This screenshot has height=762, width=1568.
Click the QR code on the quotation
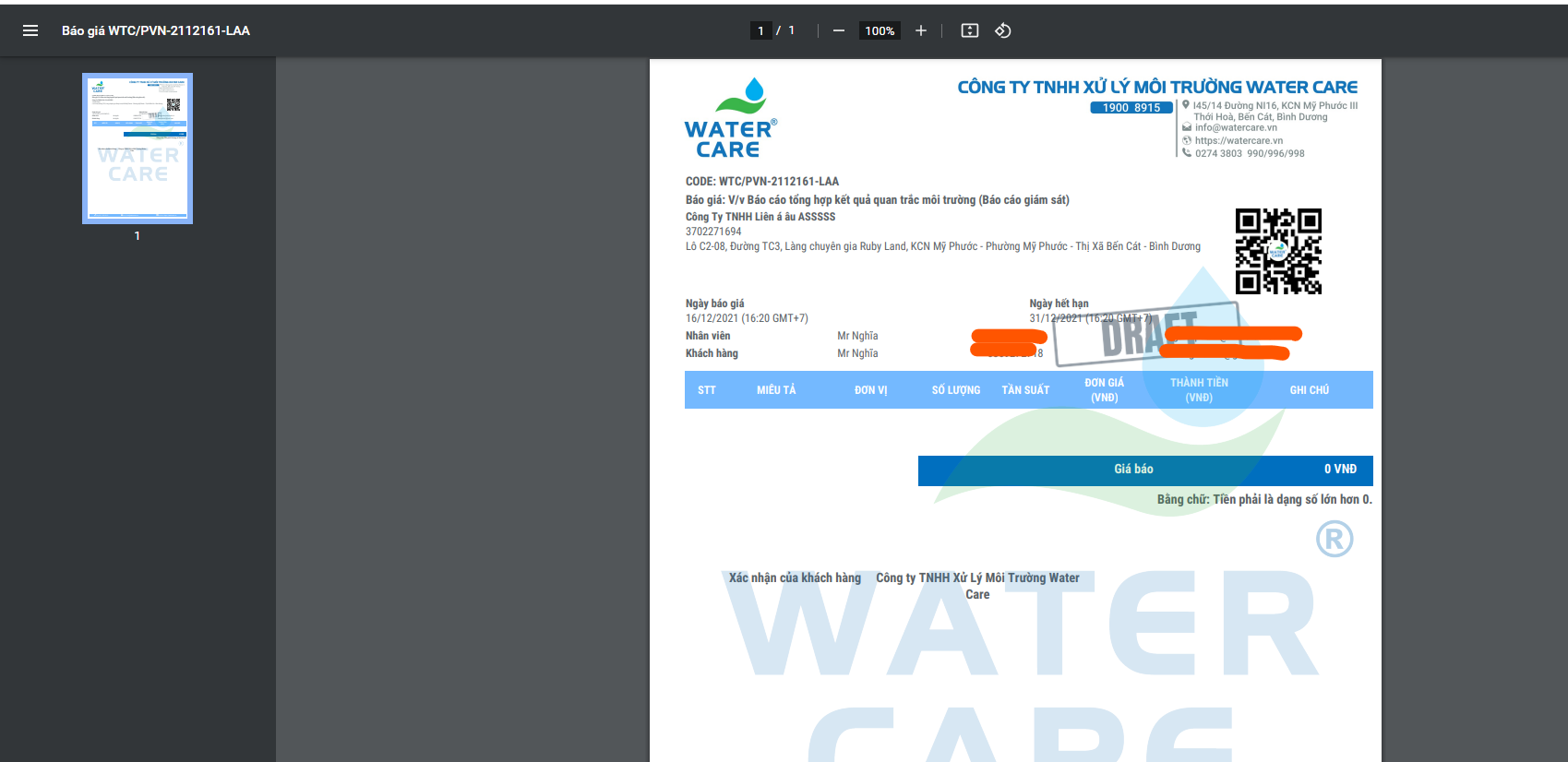[x=1278, y=251]
